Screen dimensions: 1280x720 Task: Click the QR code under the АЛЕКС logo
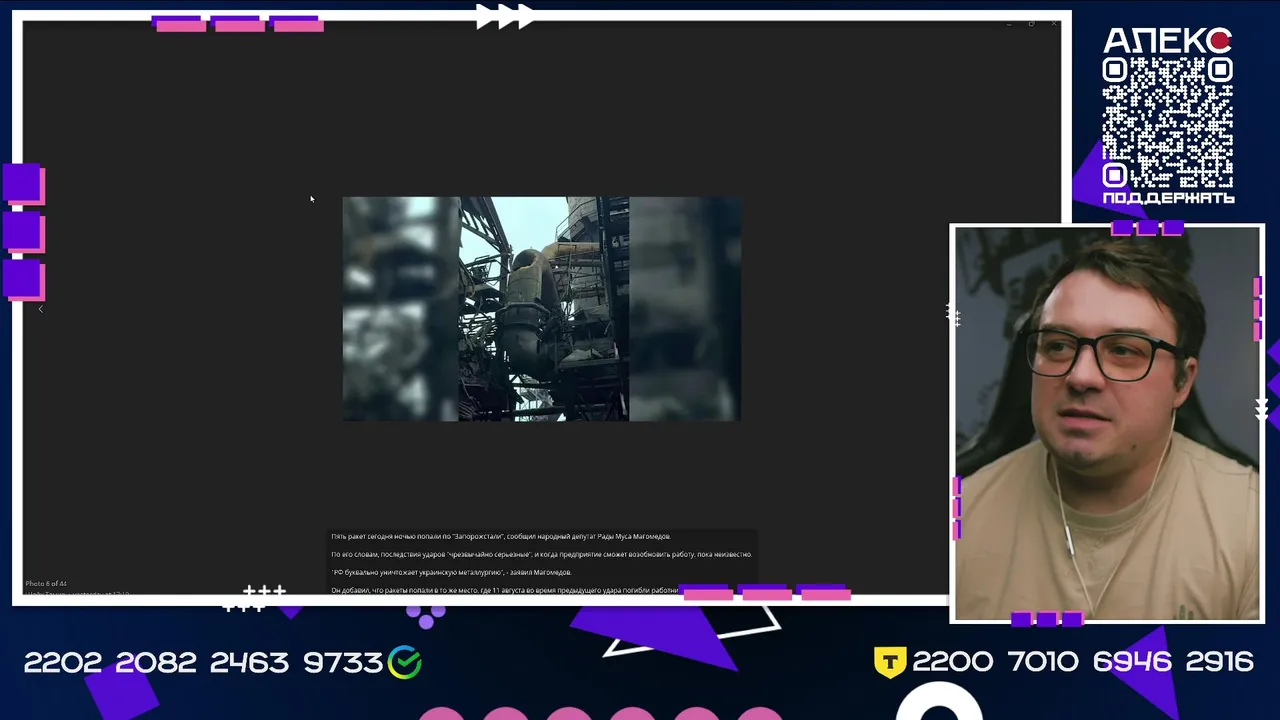(1168, 122)
